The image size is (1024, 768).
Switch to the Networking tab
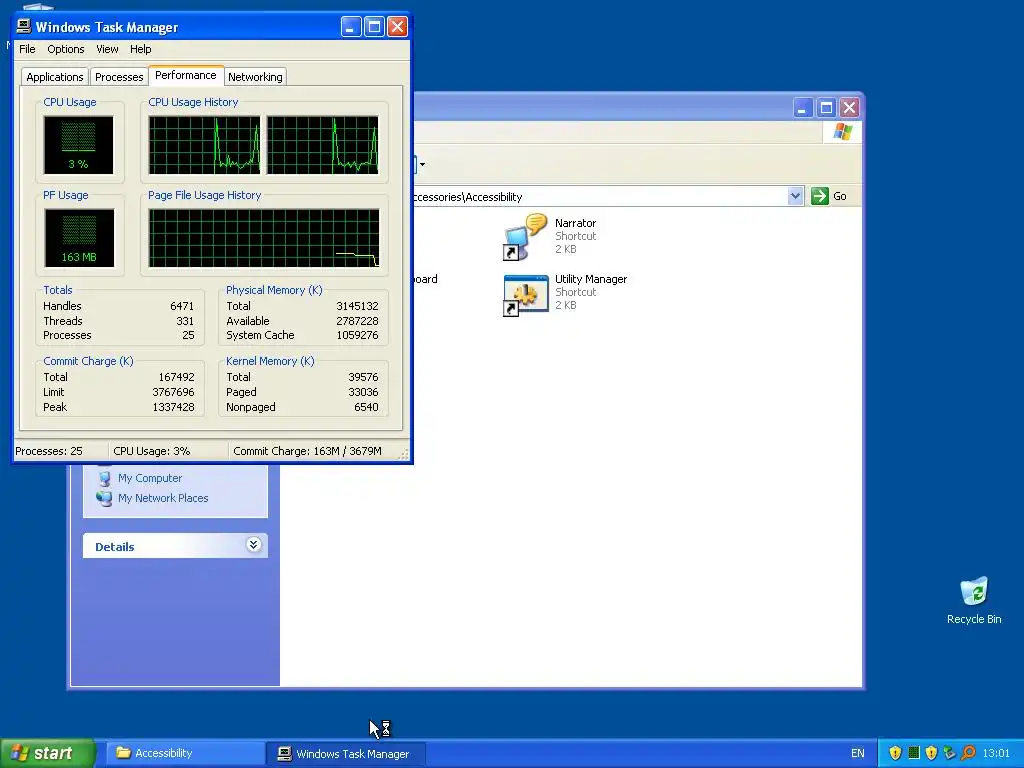coord(255,77)
